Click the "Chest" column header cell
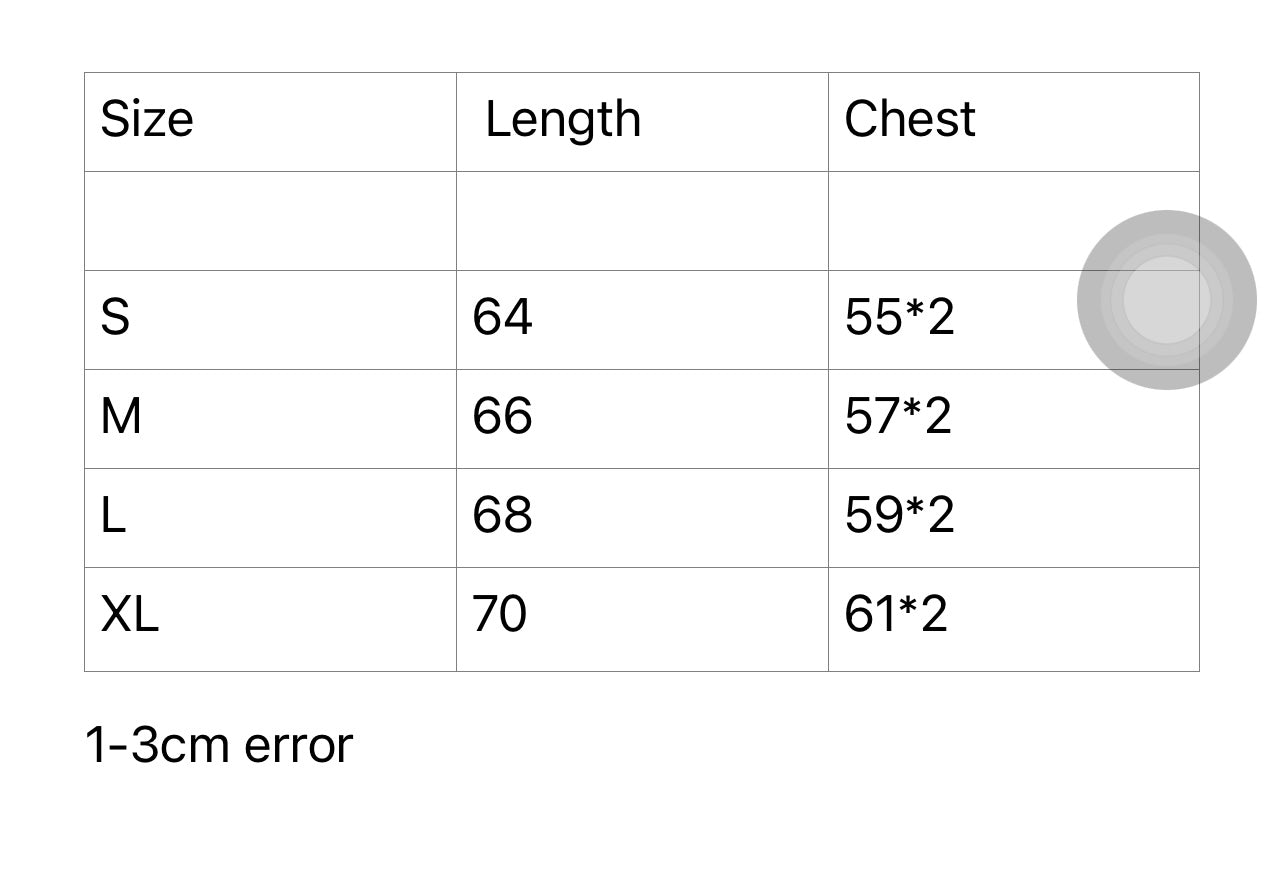Image resolution: width=1284 pixels, height=875 pixels. (x=910, y=120)
